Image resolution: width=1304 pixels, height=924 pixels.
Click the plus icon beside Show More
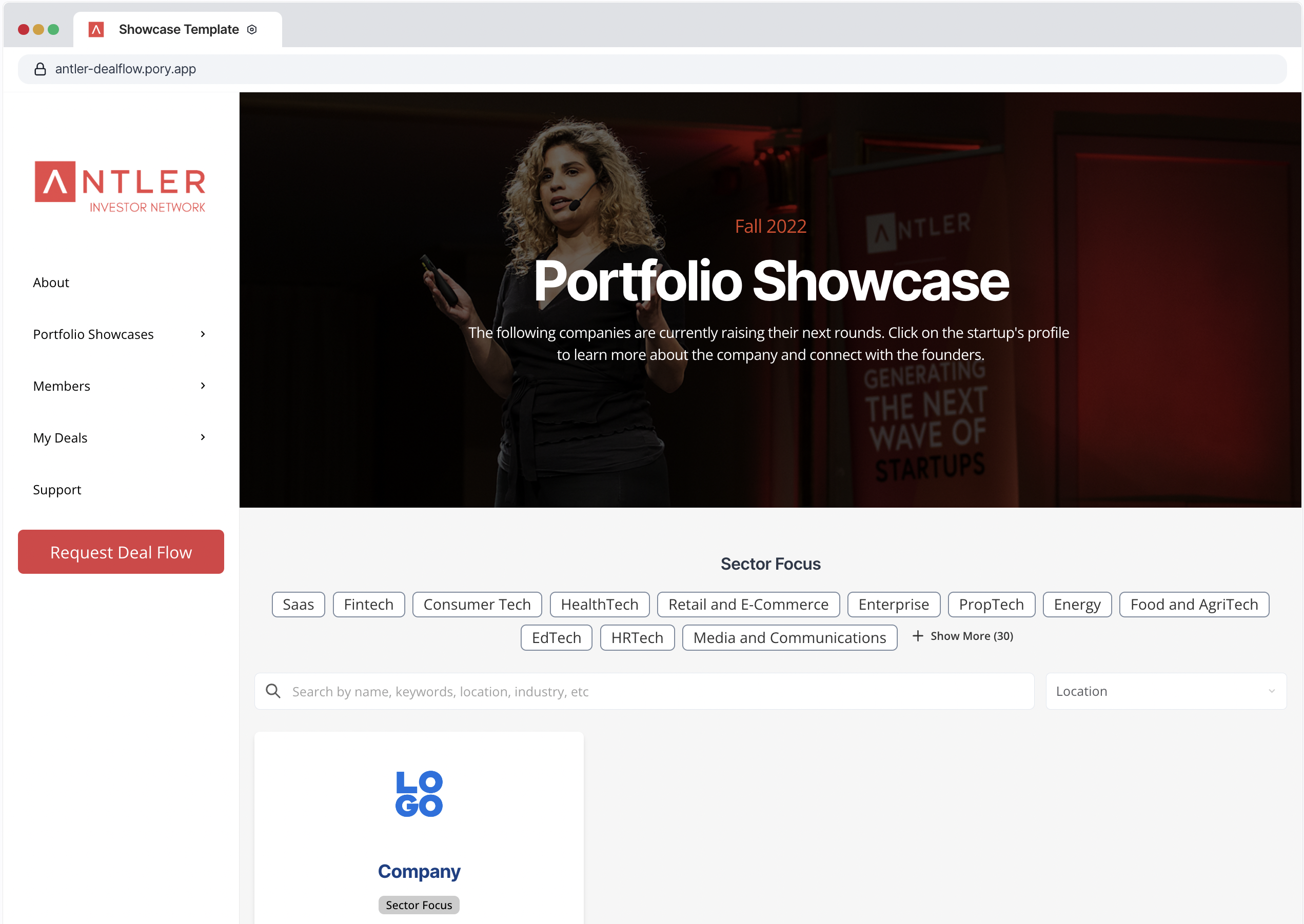tap(918, 636)
